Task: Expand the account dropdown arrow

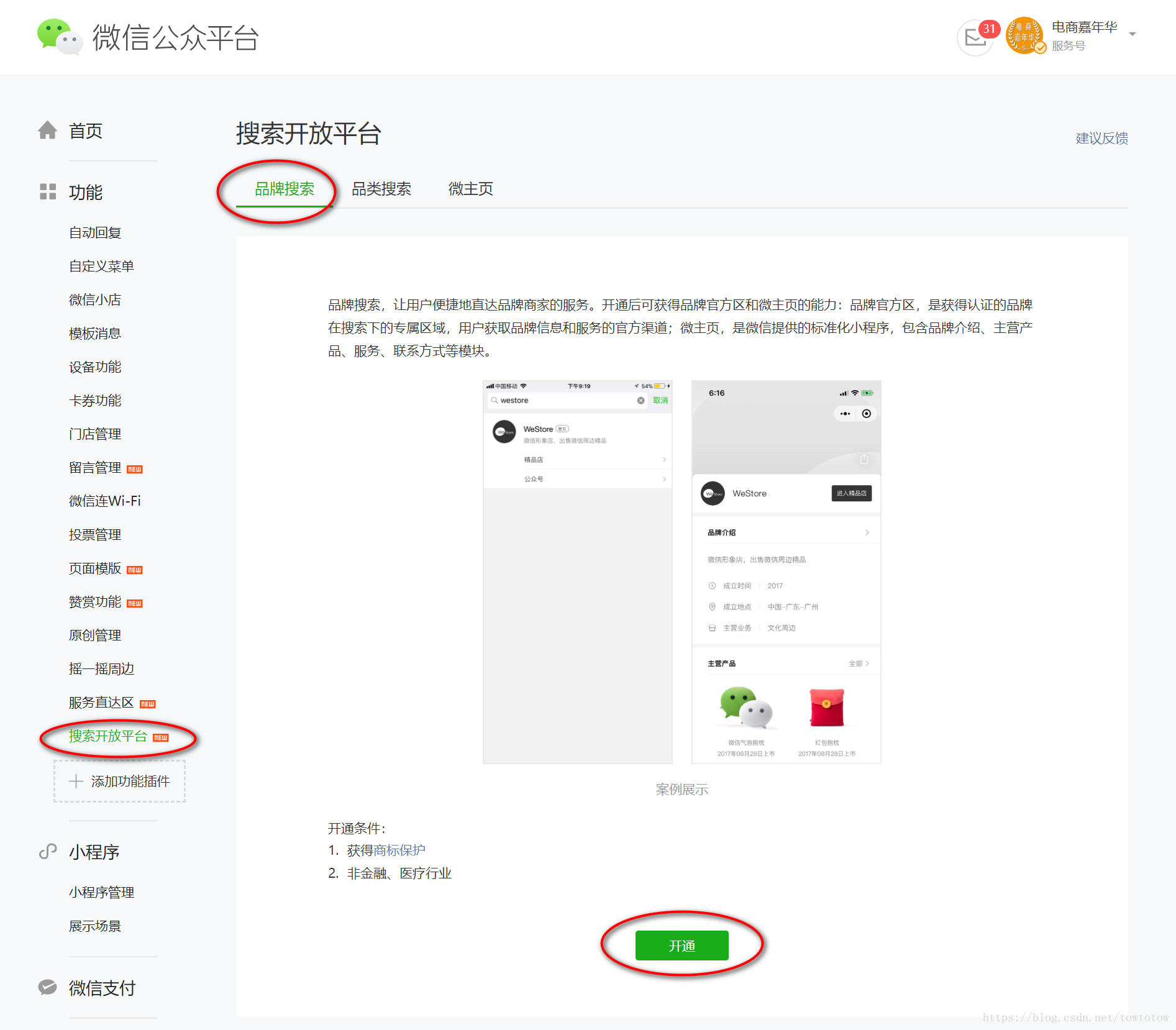Action: tap(1133, 34)
